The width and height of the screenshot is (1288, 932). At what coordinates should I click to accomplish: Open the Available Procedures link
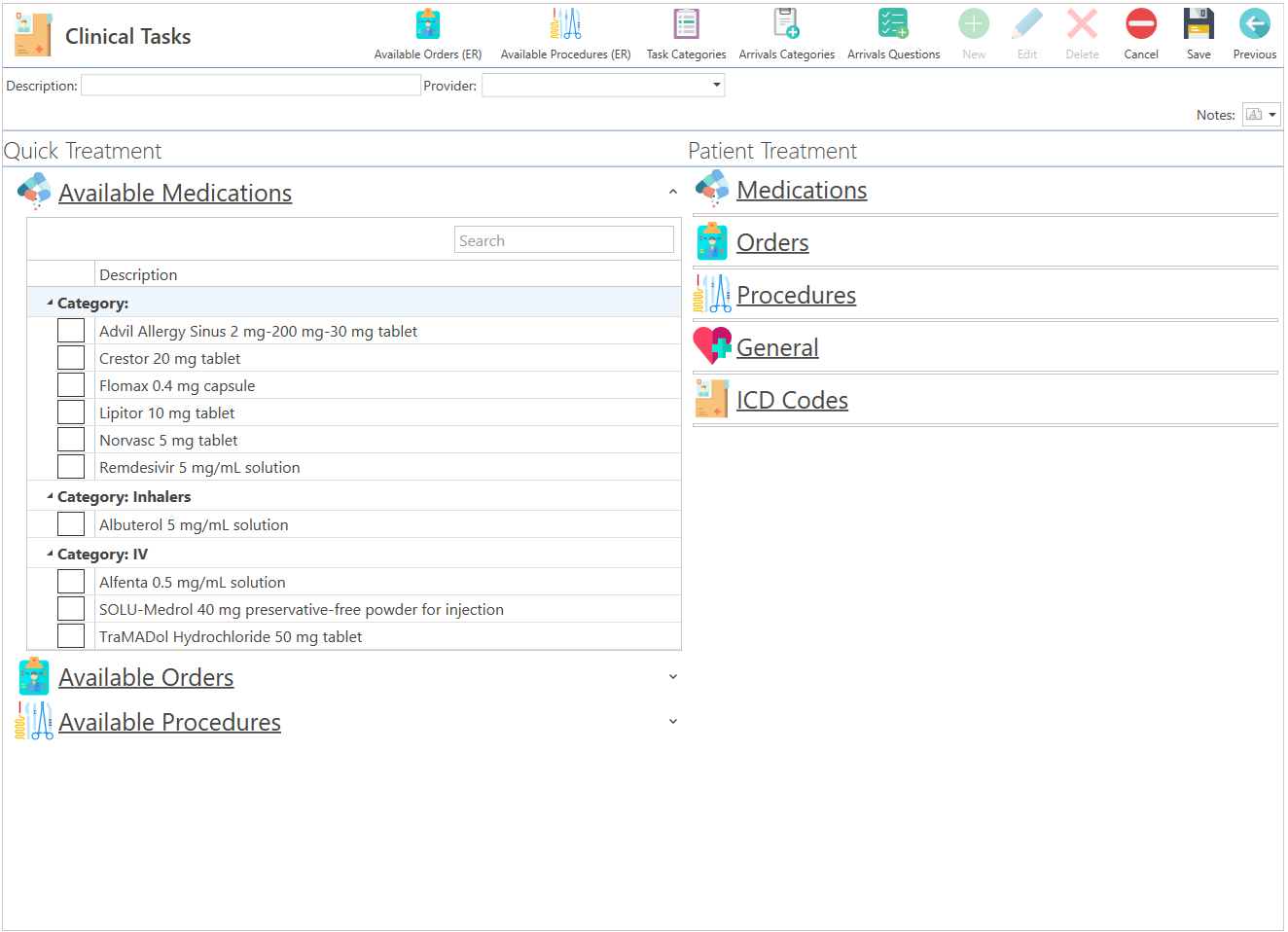169,722
